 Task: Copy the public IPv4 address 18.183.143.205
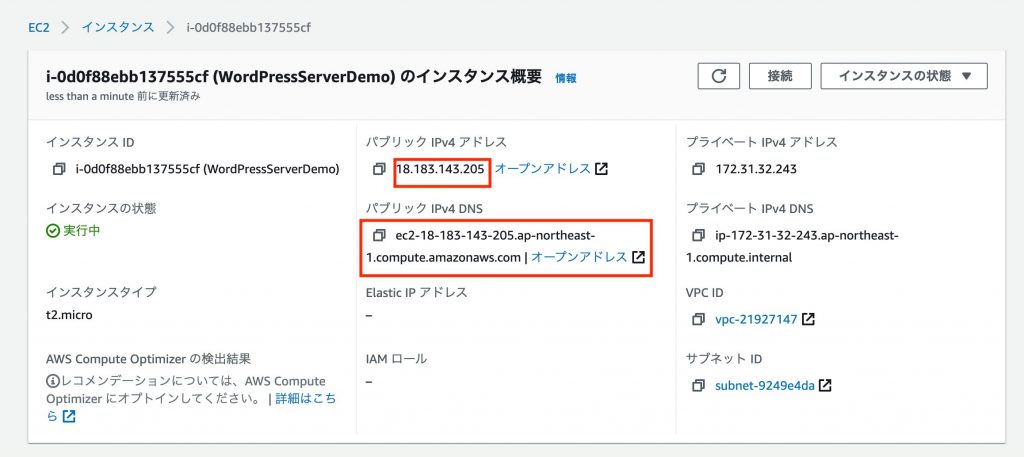pyautogui.click(x=379, y=169)
